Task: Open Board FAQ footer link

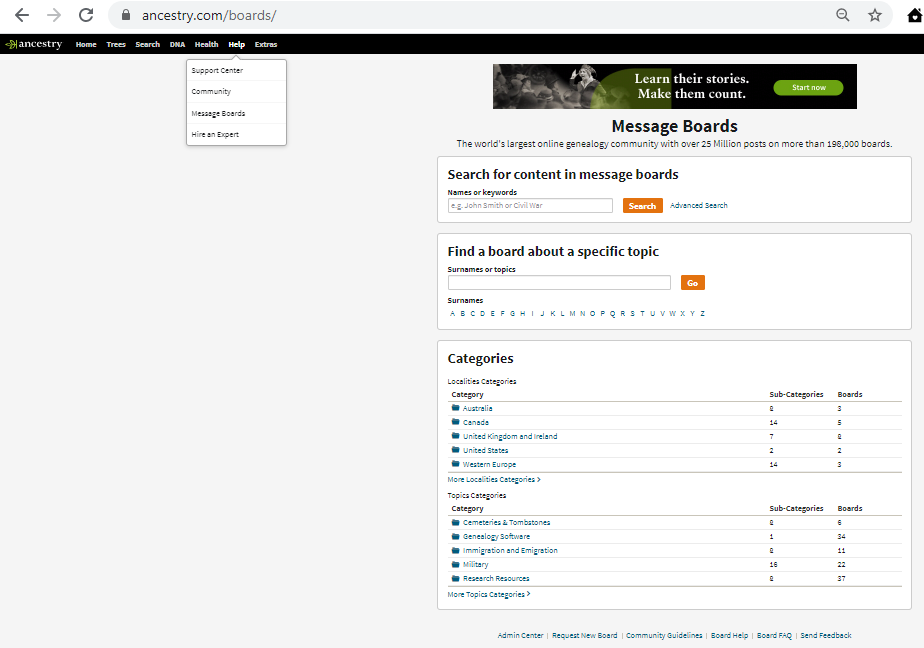Action: [x=774, y=636]
